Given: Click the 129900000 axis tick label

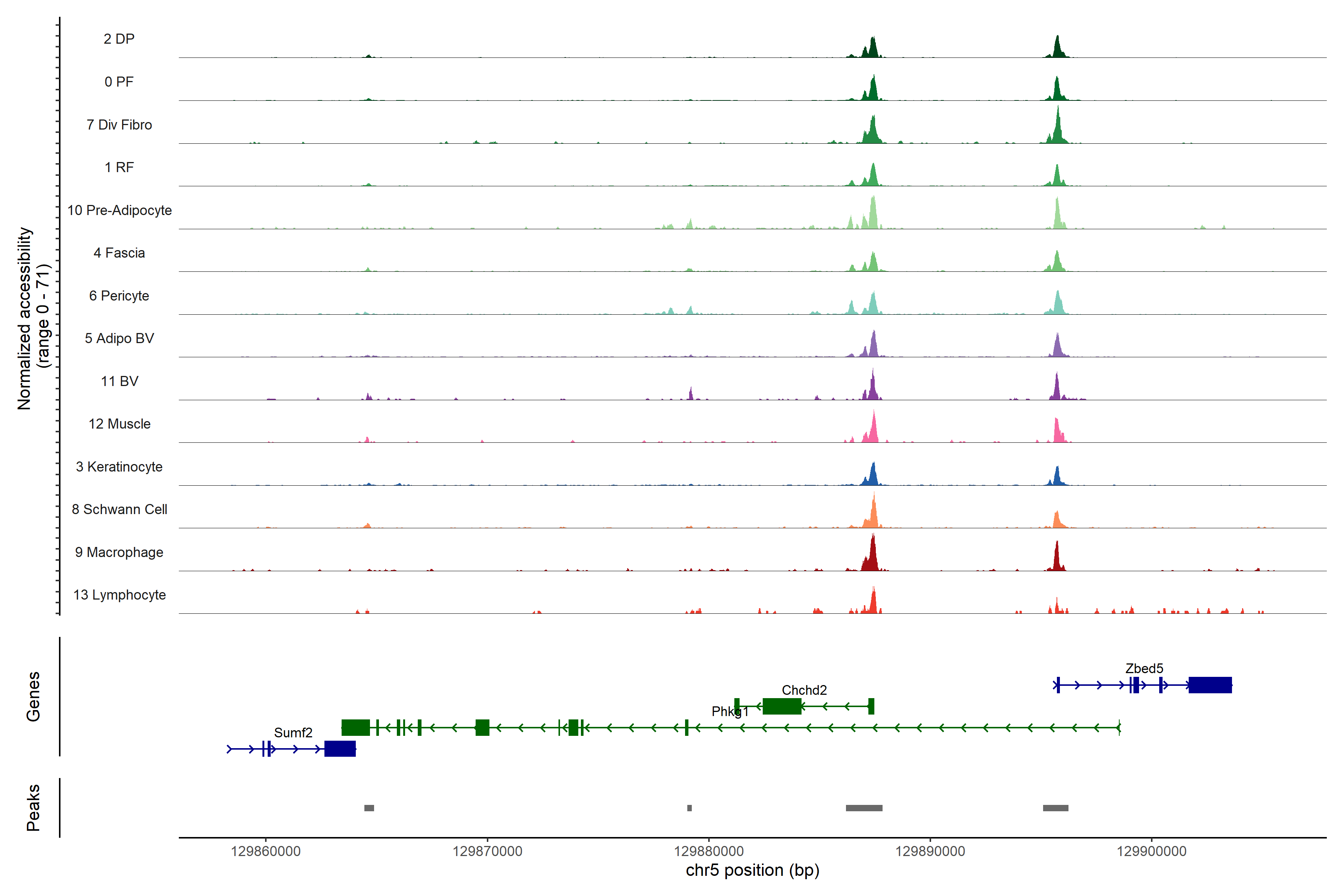Looking at the screenshot, I should tap(1151, 851).
